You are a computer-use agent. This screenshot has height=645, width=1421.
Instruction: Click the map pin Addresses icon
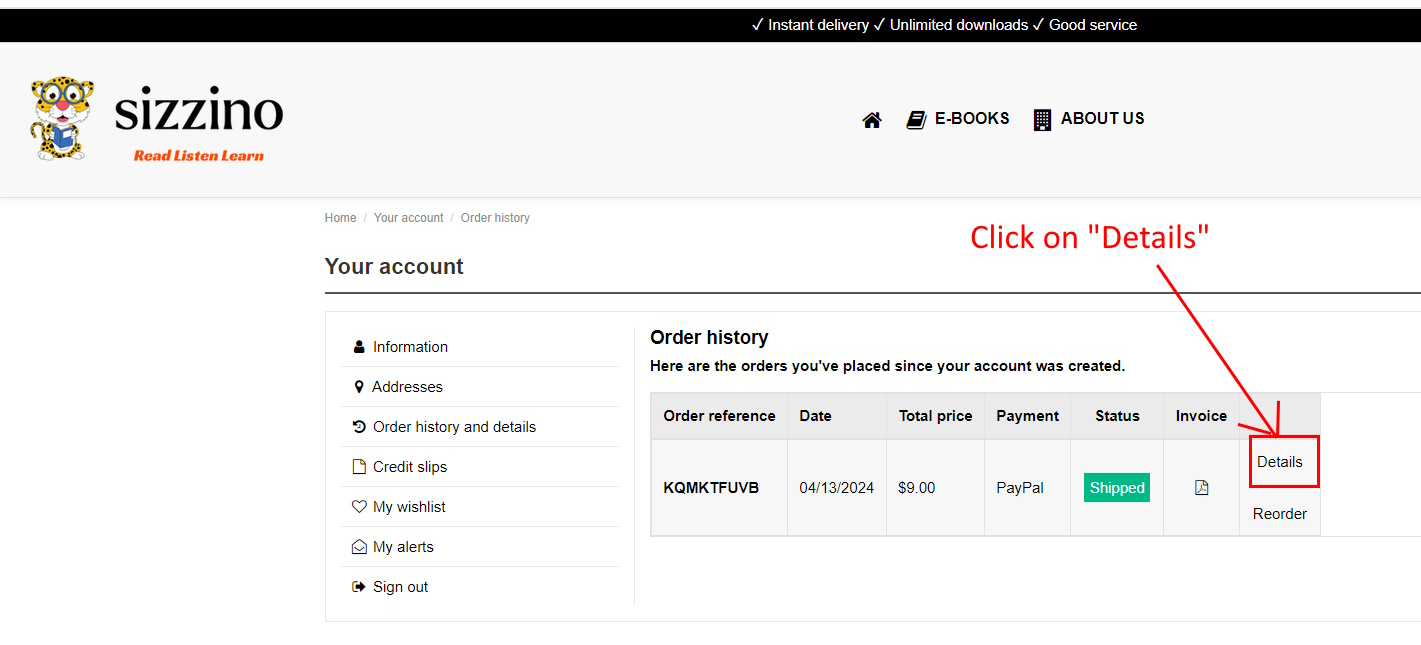pyautogui.click(x=359, y=387)
